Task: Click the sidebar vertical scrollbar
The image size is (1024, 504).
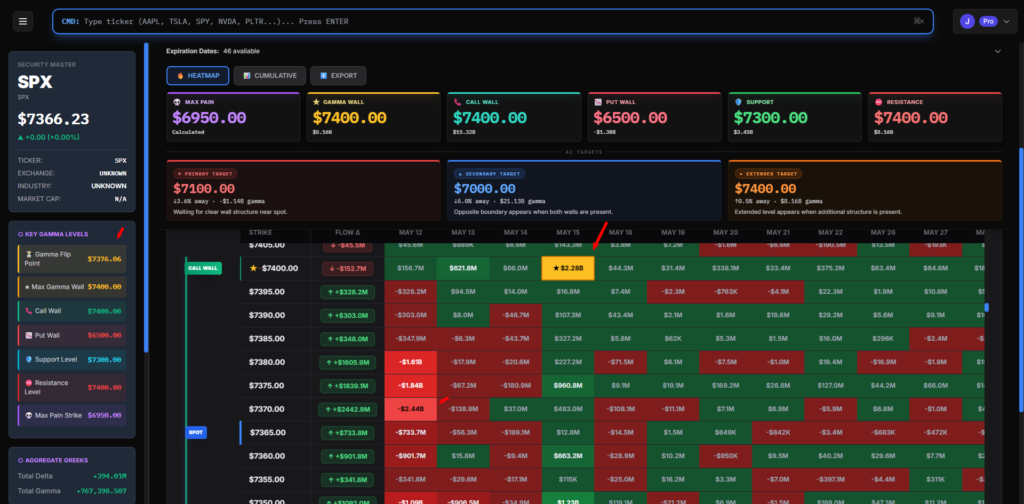Action: point(146,197)
